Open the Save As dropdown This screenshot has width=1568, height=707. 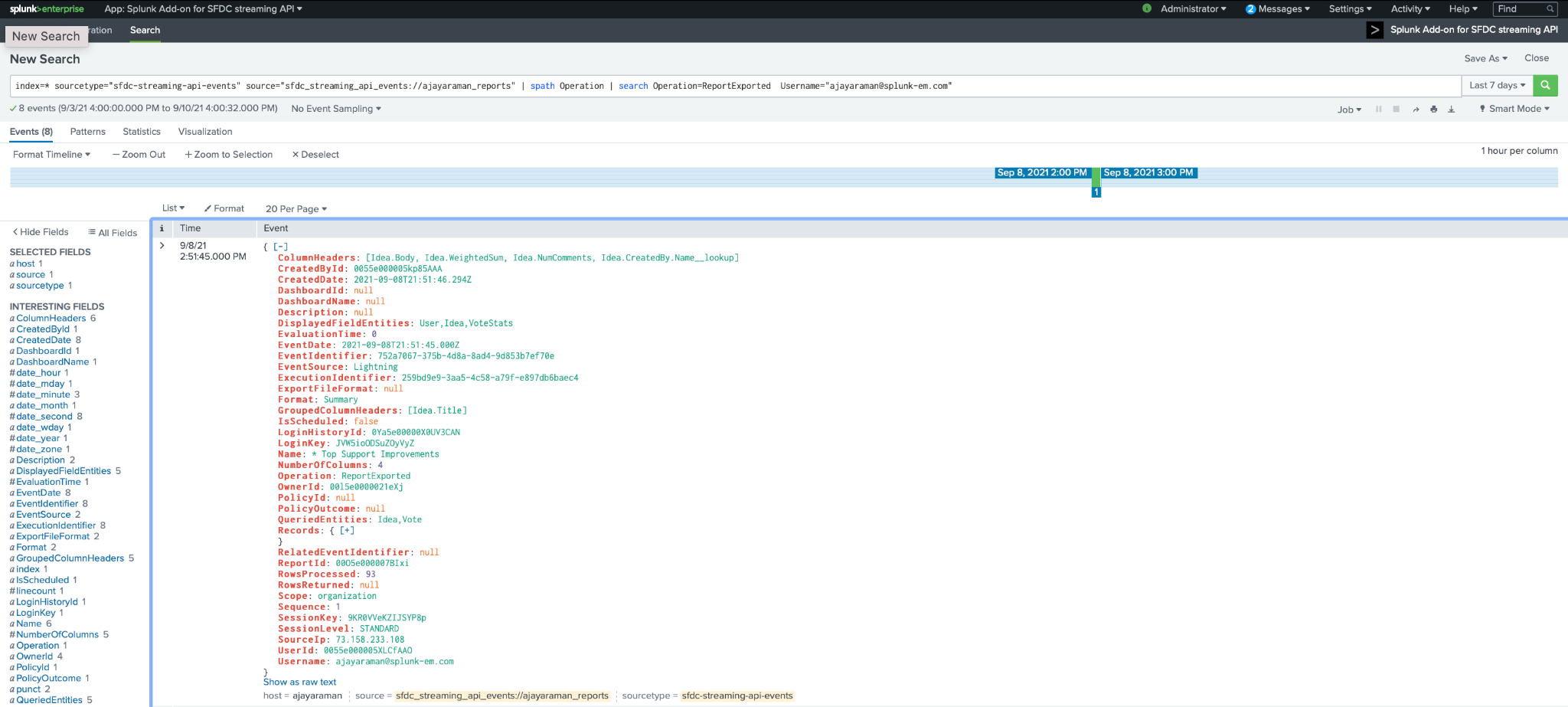point(1485,58)
